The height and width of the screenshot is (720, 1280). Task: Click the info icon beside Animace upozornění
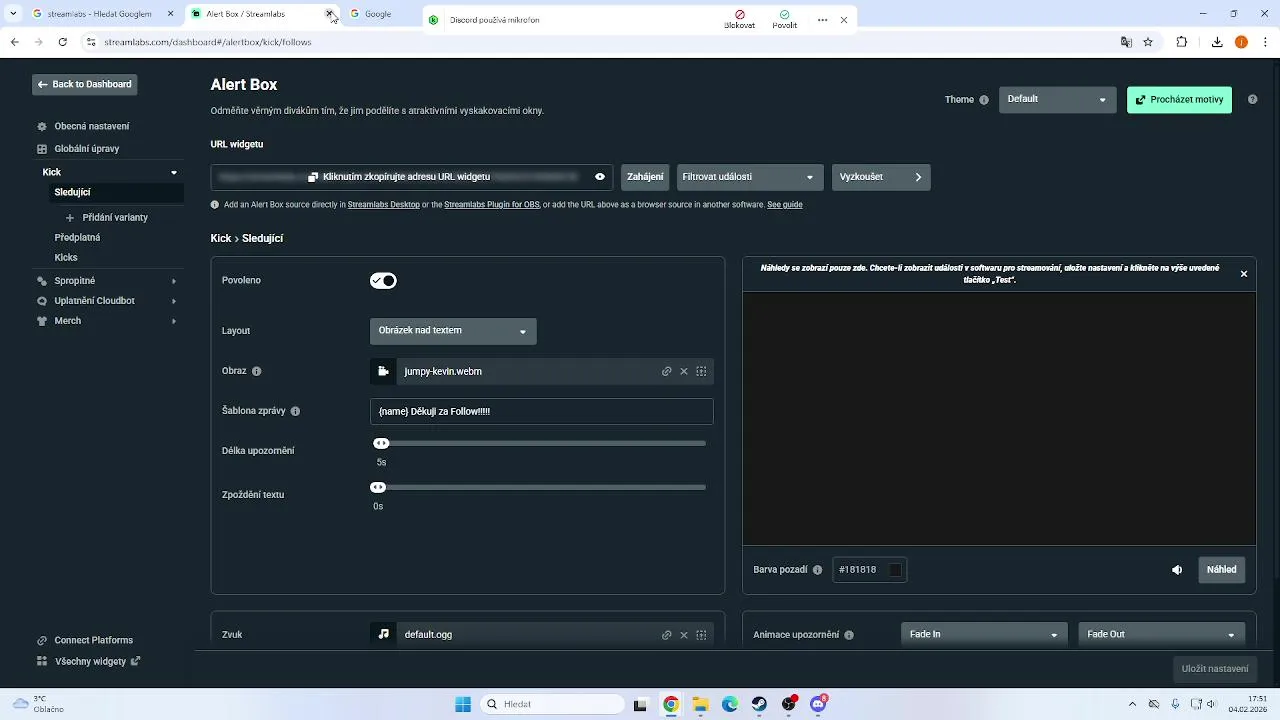[849, 635]
